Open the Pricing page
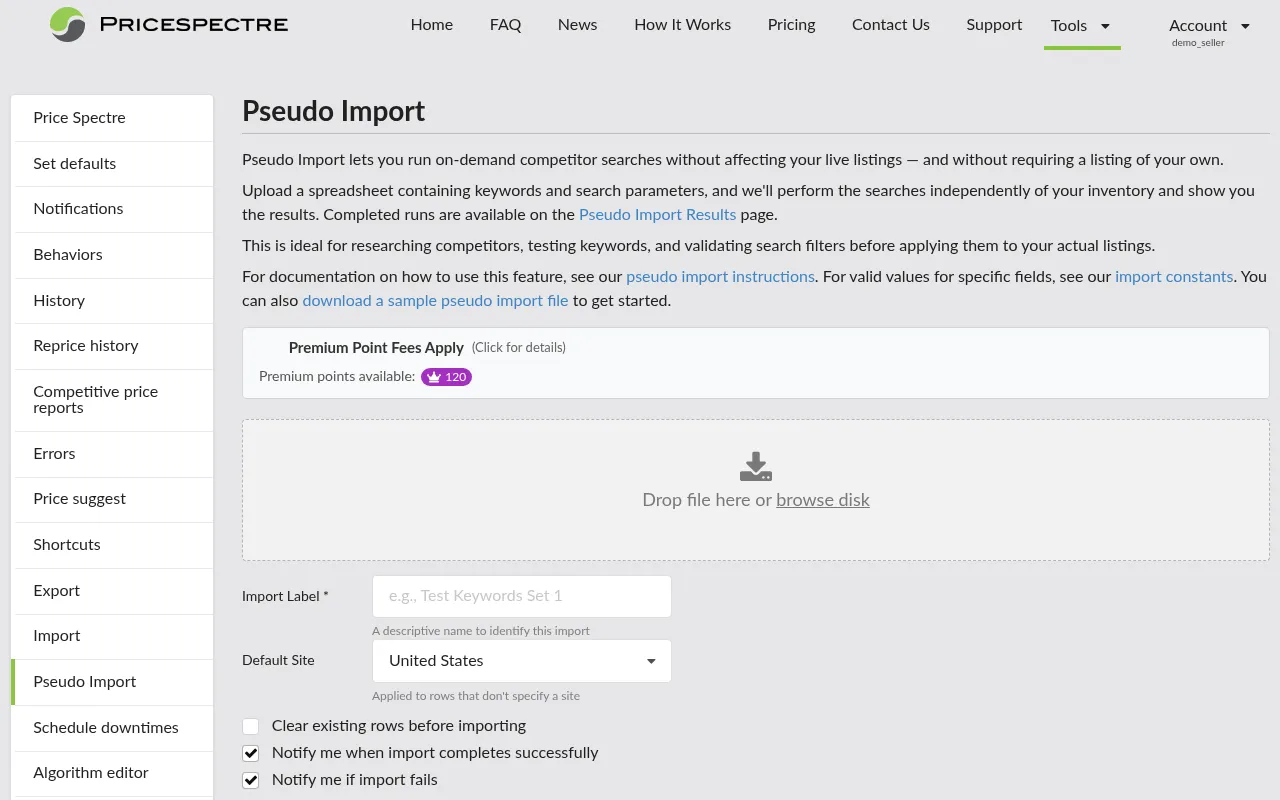Viewport: 1280px width, 800px height. [791, 25]
